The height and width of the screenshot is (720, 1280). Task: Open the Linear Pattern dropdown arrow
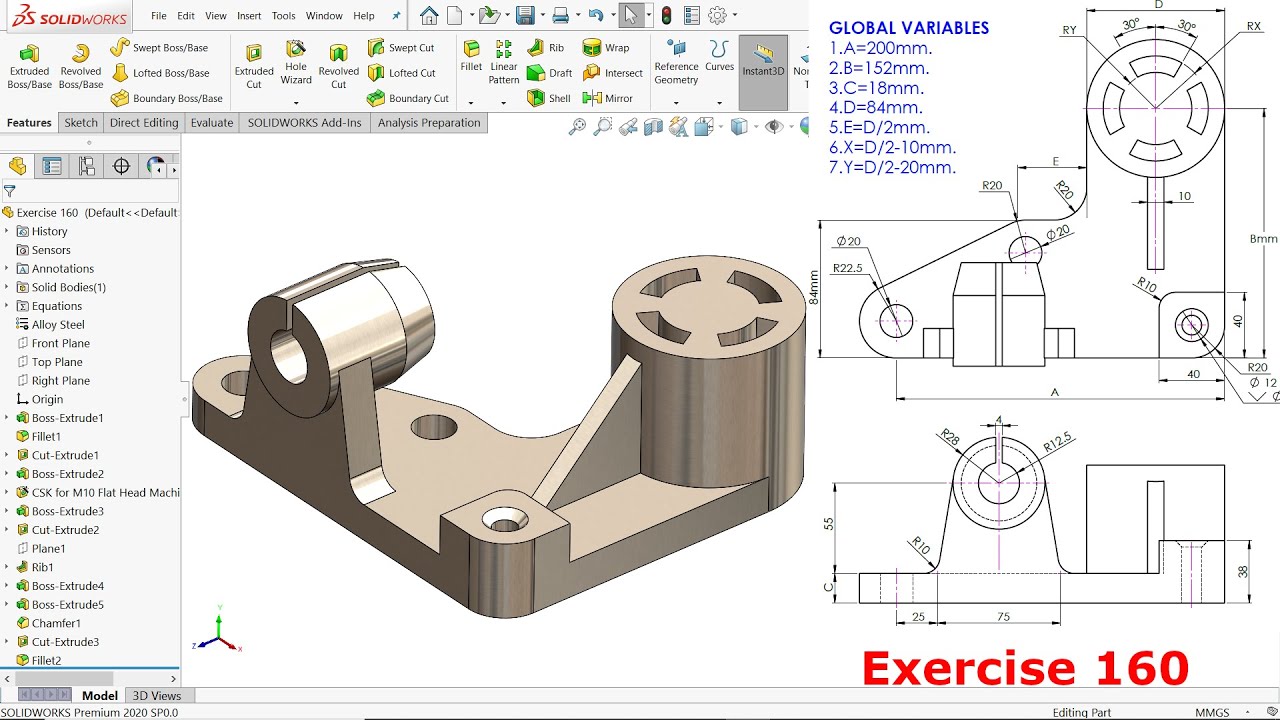[504, 101]
